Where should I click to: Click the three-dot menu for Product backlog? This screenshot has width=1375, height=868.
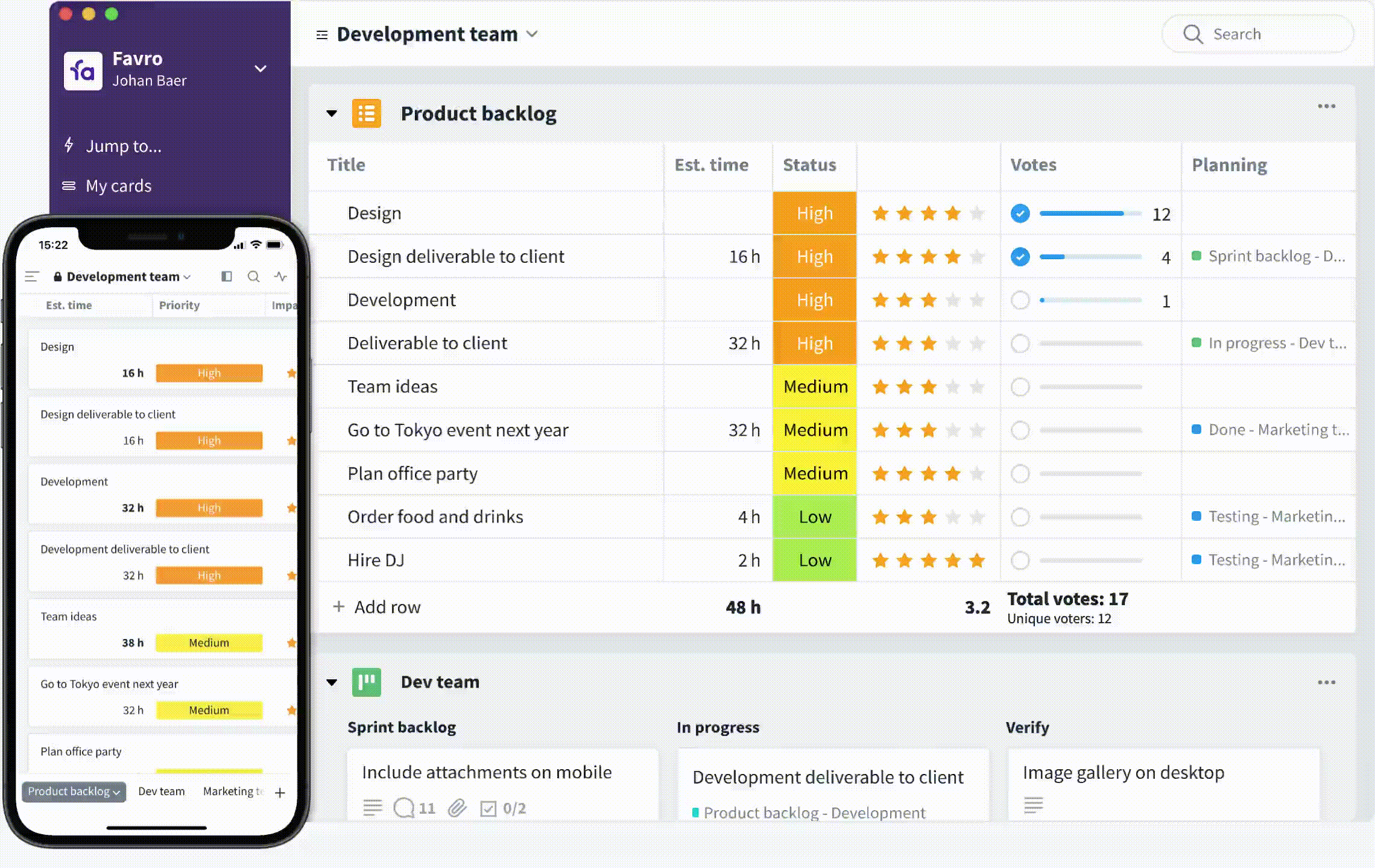pyautogui.click(x=1327, y=106)
